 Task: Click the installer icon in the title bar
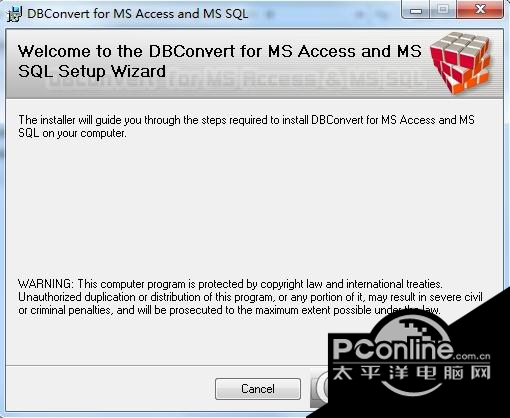(15, 14)
